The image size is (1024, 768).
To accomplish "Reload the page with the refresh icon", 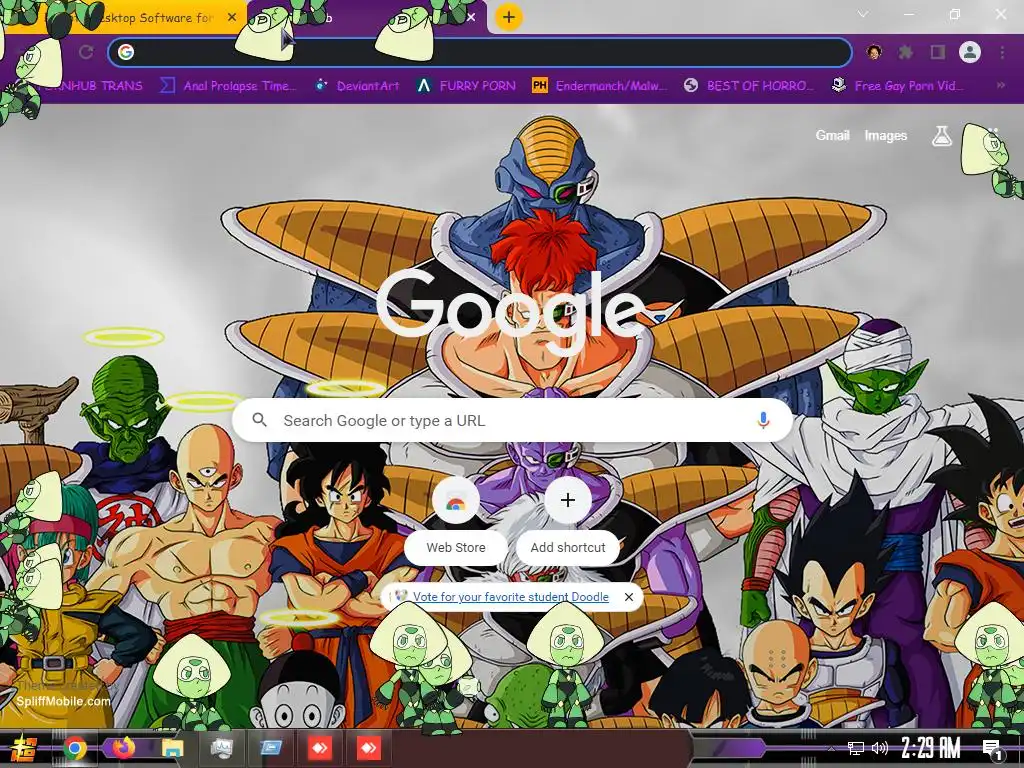I will pyautogui.click(x=86, y=52).
